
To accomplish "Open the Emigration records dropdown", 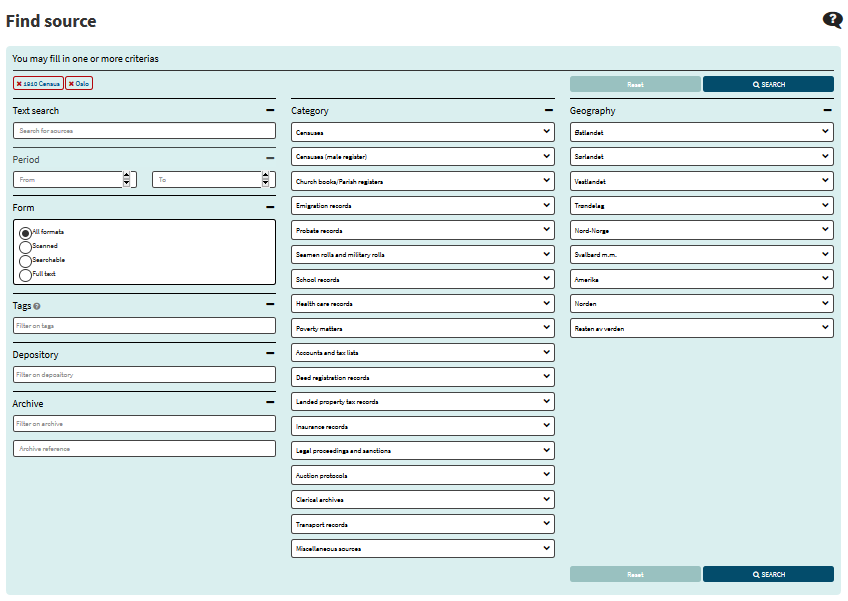I will pyautogui.click(x=422, y=205).
